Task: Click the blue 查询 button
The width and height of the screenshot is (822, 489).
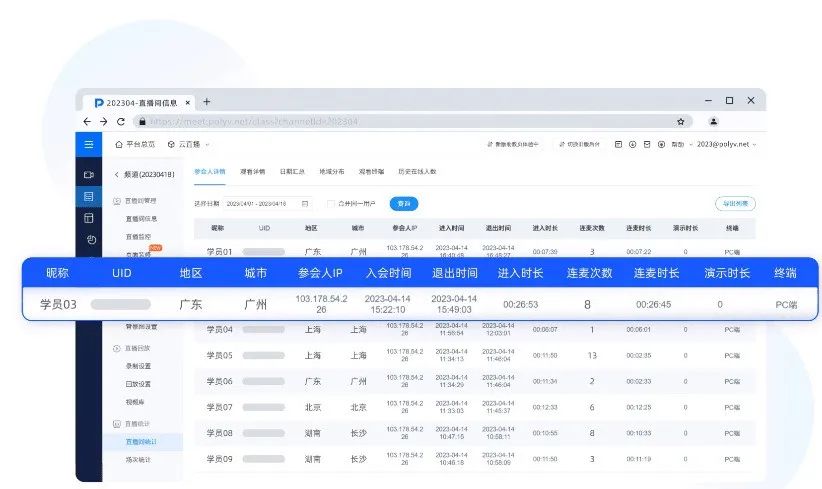Action: click(404, 204)
